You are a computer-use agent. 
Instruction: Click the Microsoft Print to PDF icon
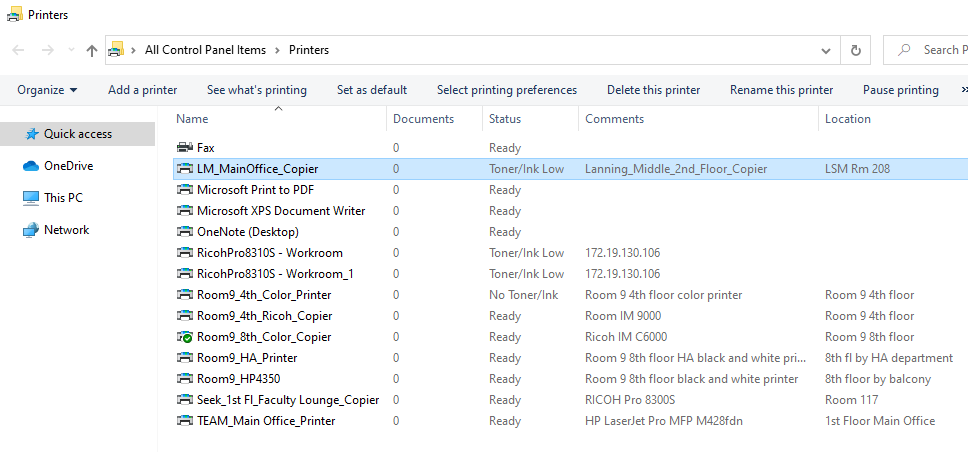tap(185, 190)
